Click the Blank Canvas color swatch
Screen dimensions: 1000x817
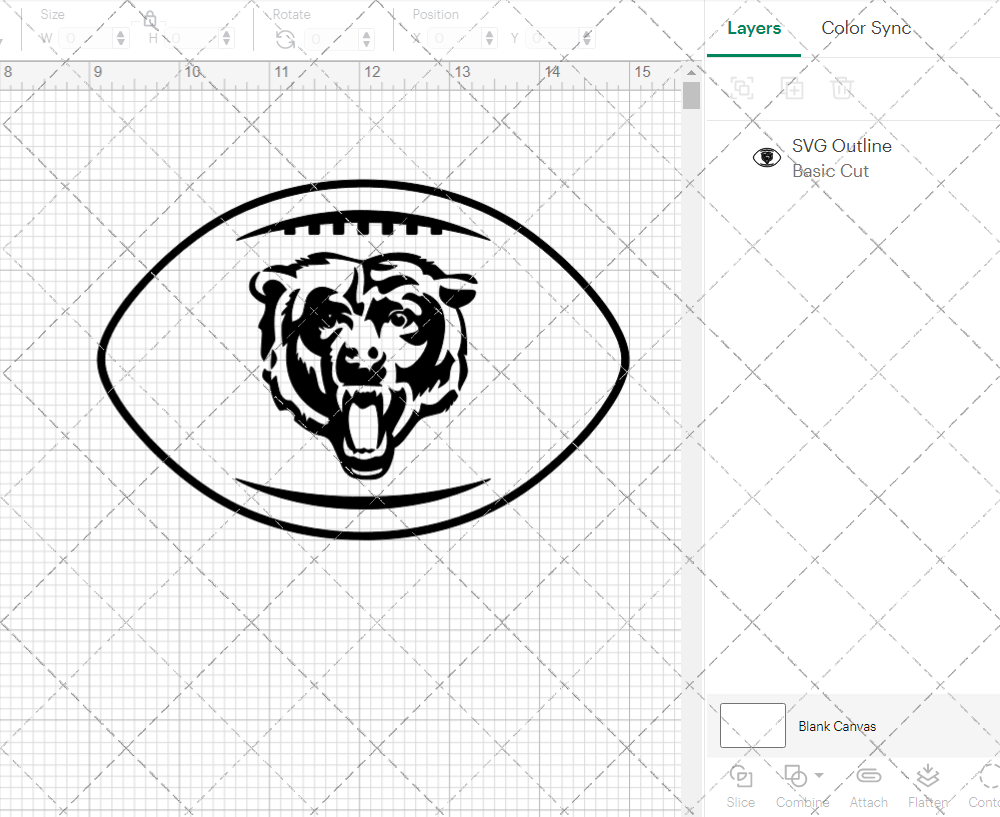click(752, 725)
